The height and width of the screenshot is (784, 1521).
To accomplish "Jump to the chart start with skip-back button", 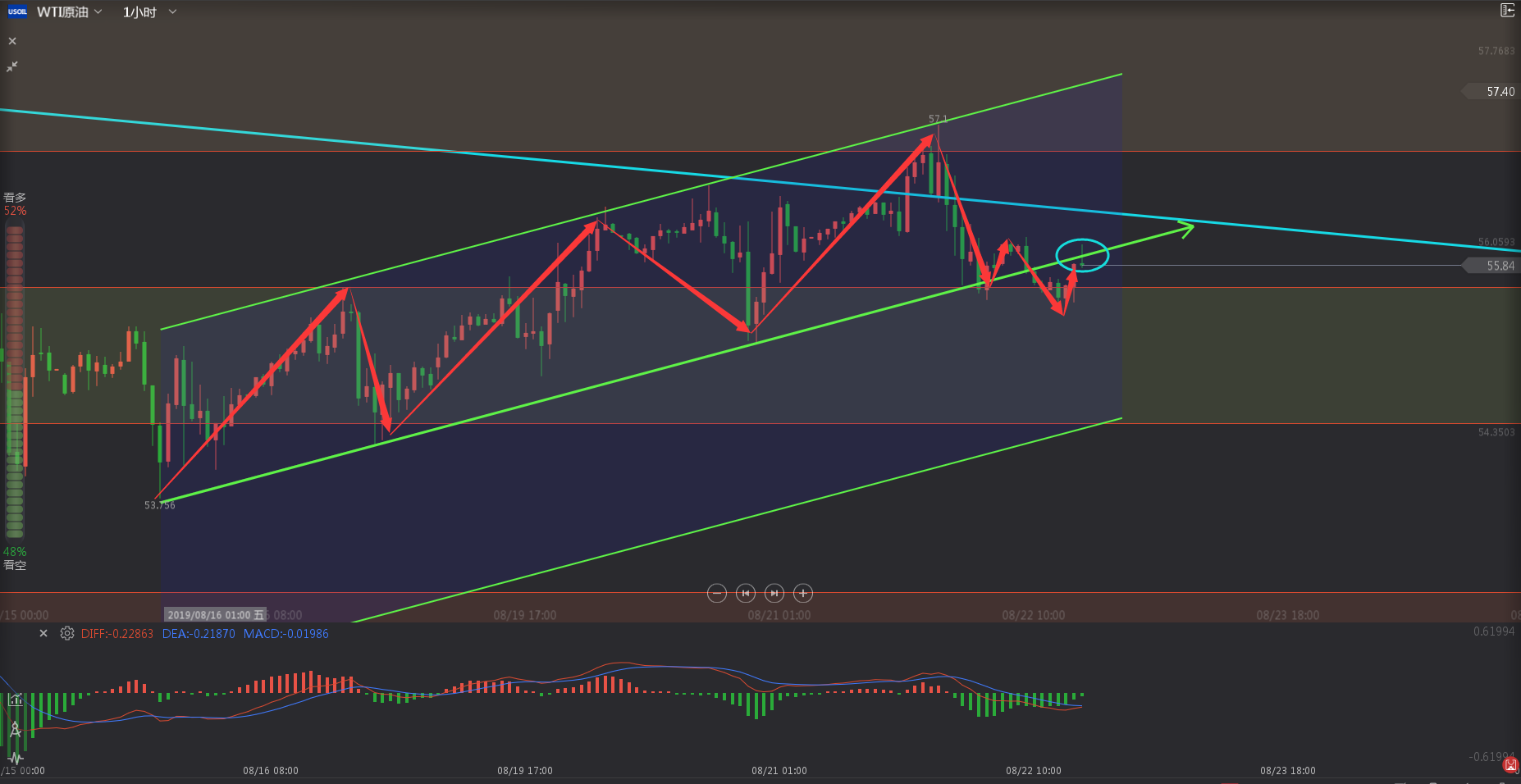I will pos(746,593).
